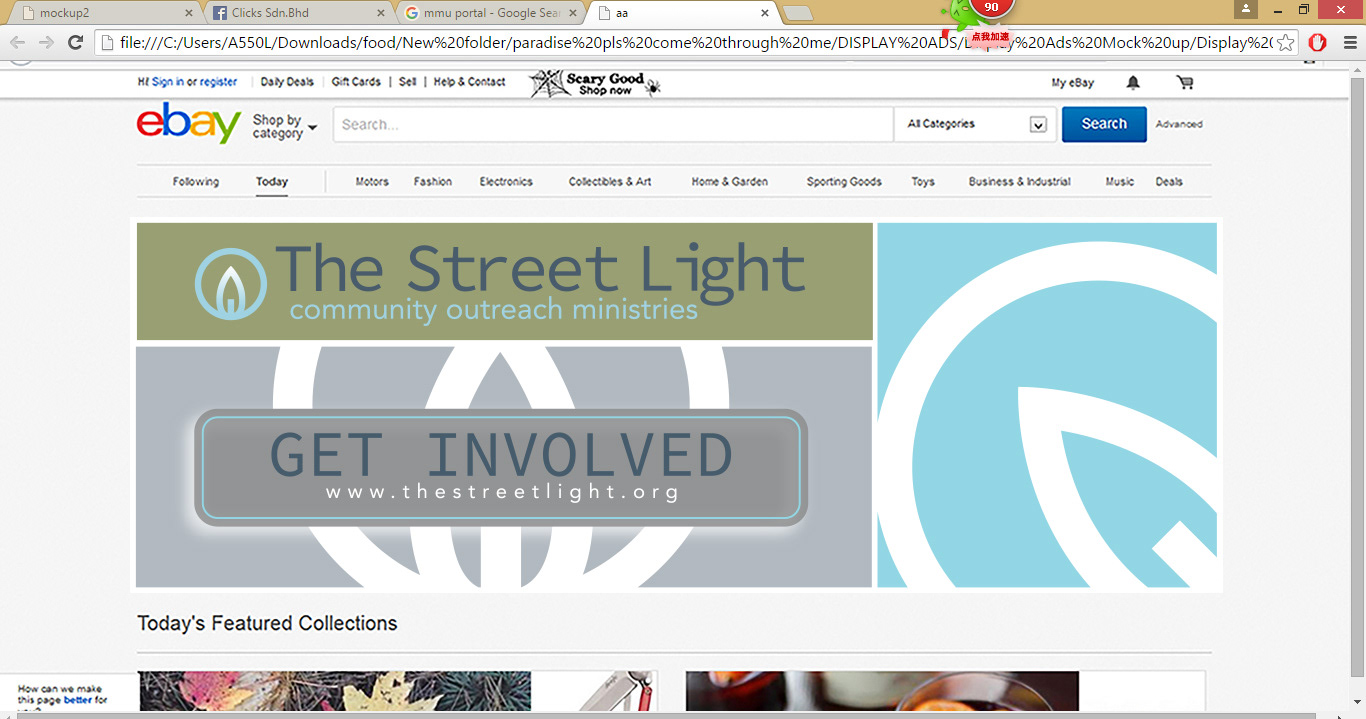Open the eBay shopping cart
Screen dimensions: 1366x719
point(1185,83)
